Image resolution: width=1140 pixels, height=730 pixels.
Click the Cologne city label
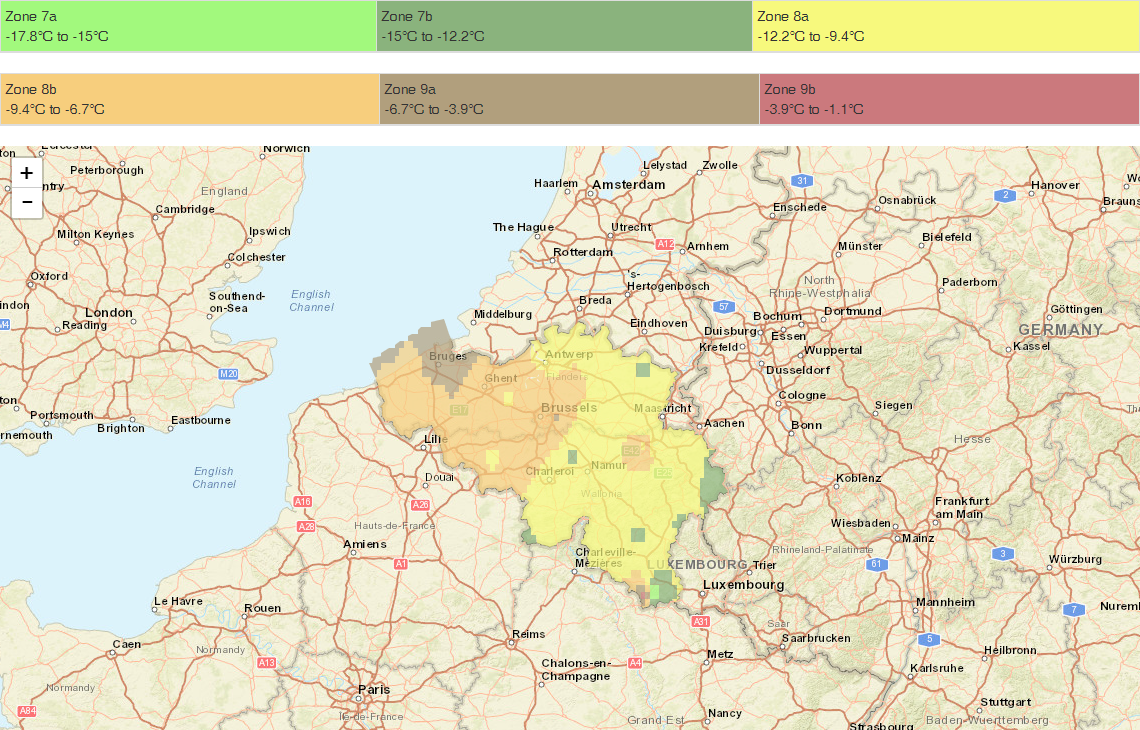click(x=803, y=396)
